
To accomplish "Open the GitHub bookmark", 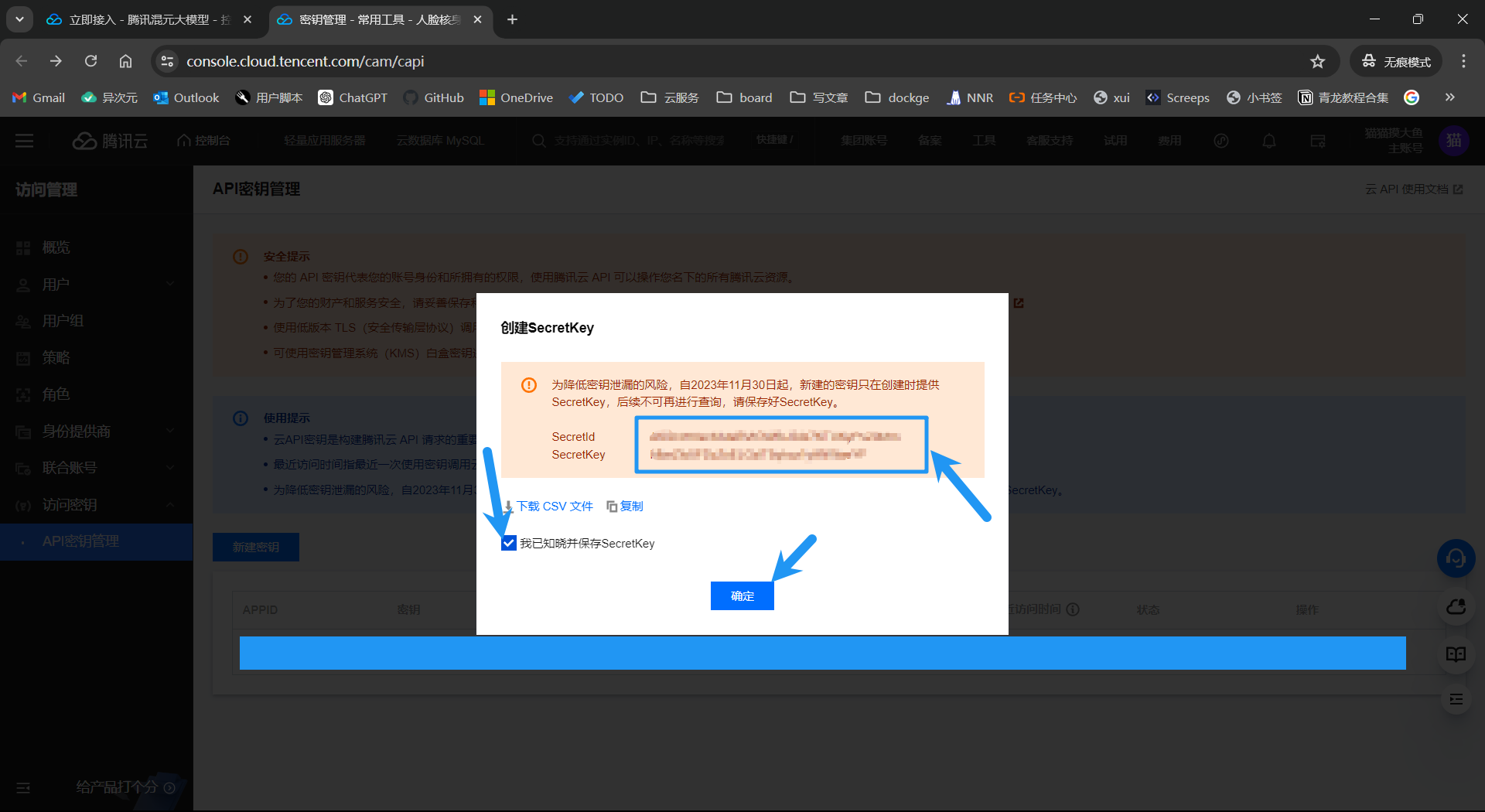I will [434, 97].
